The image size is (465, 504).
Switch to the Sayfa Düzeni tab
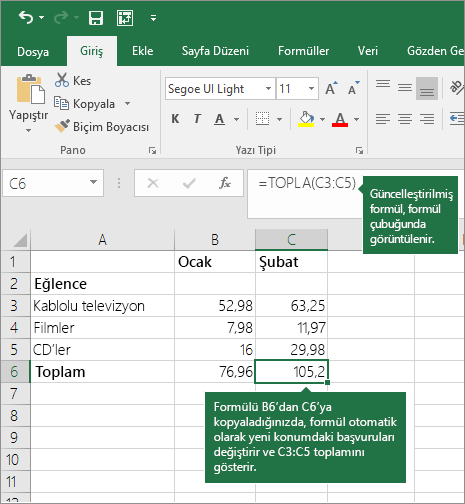coord(215,51)
